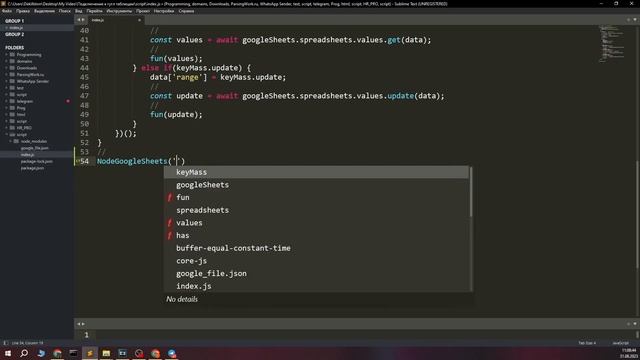Open the Выделение menu

coord(44,11)
